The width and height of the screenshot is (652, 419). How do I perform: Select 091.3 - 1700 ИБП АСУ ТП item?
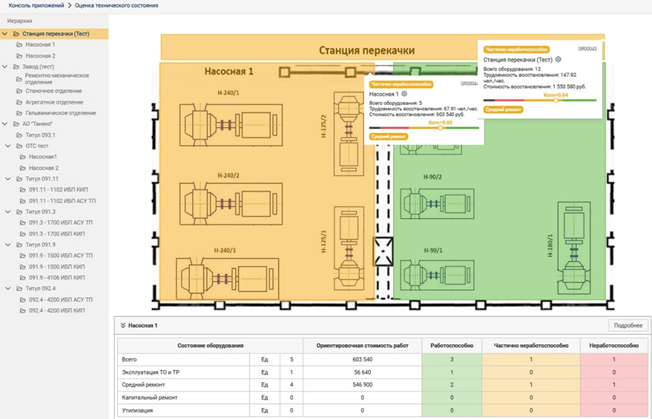61,222
